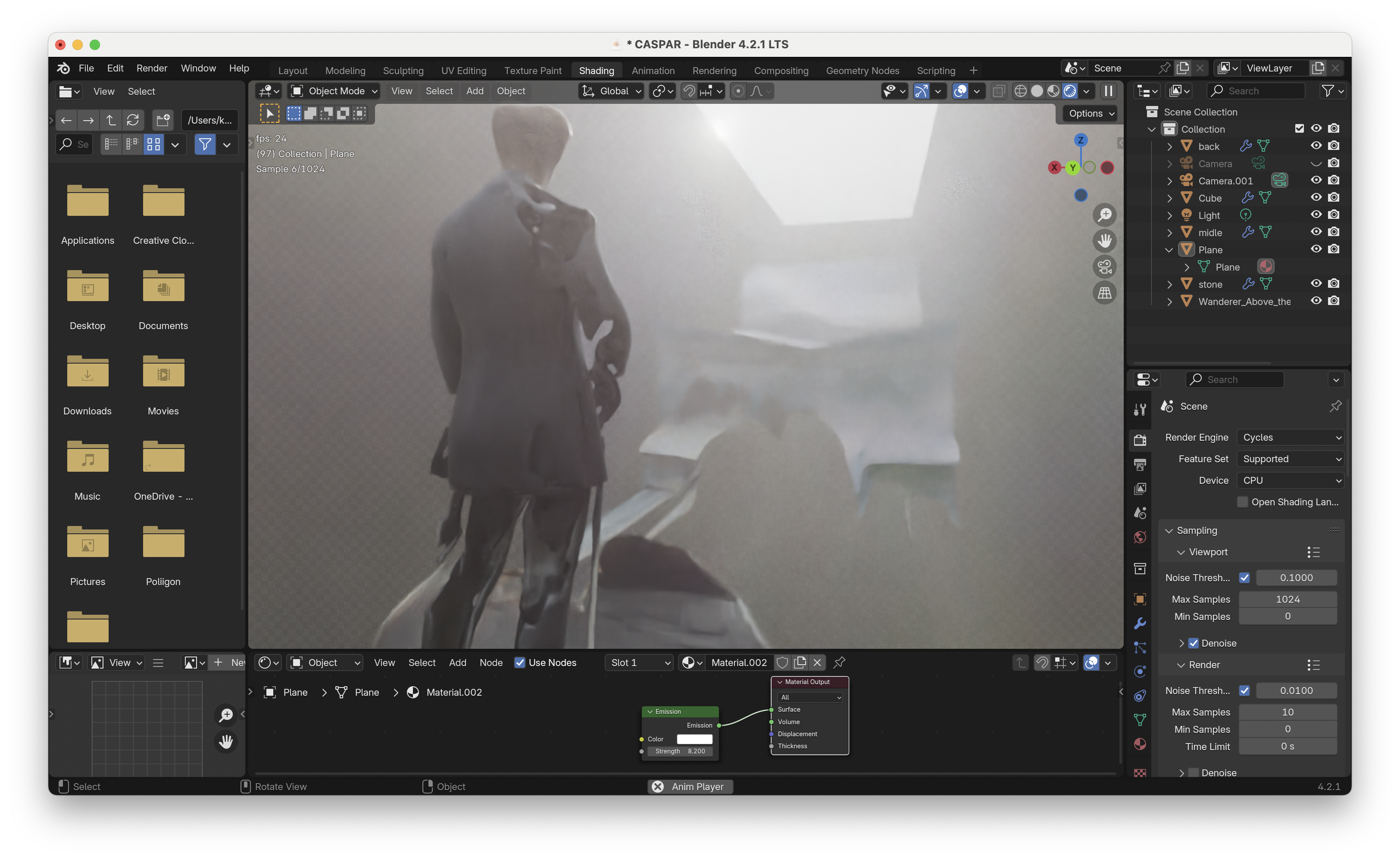The width and height of the screenshot is (1400, 859).
Task: Click the viewport zoom magnifier icon
Action: [x=1104, y=215]
